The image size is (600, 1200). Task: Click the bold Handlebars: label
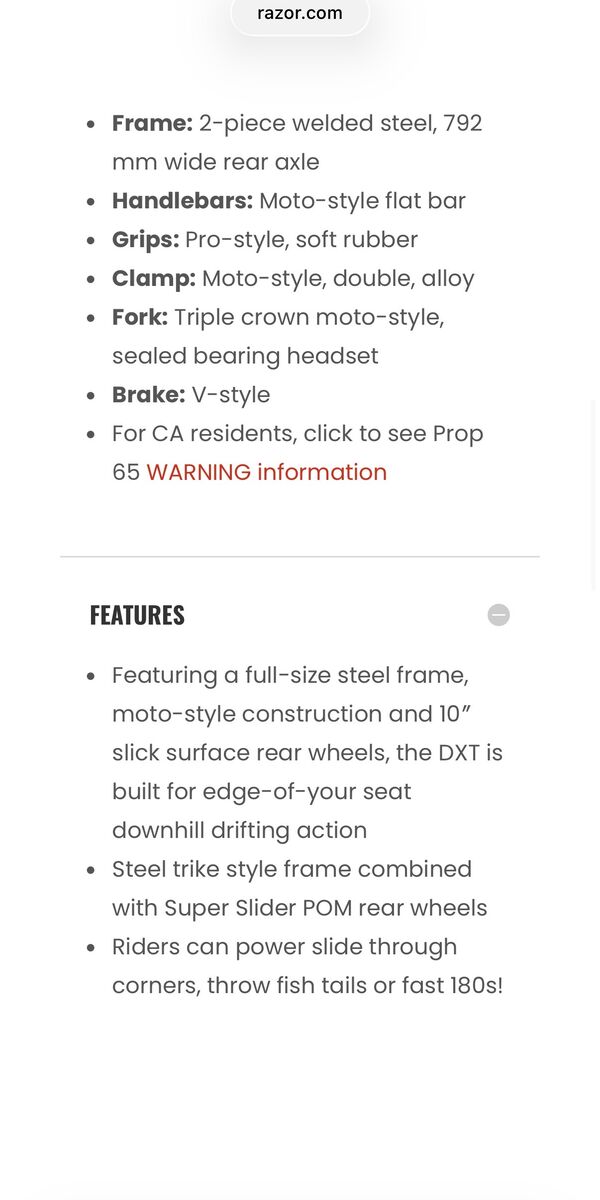(182, 201)
